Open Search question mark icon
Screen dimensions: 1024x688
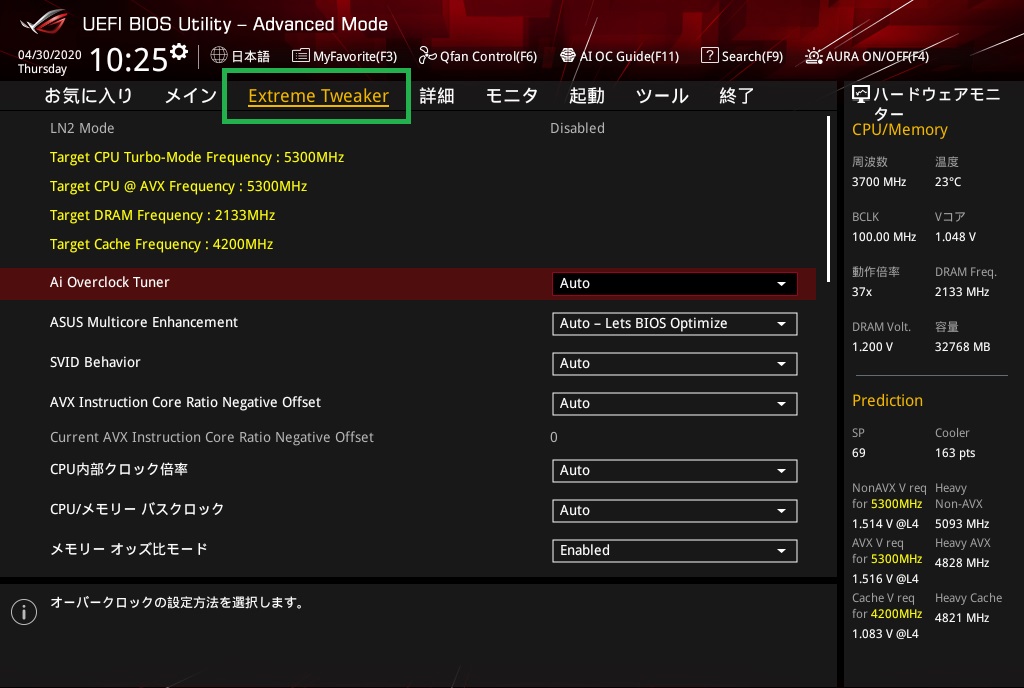pyautogui.click(x=709, y=55)
